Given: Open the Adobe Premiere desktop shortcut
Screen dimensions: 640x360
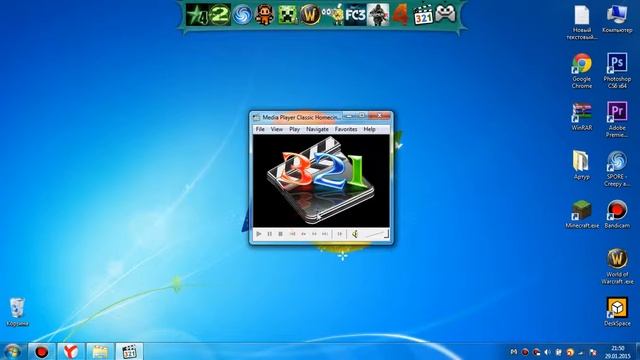Looking at the screenshot, I should pos(617,119).
